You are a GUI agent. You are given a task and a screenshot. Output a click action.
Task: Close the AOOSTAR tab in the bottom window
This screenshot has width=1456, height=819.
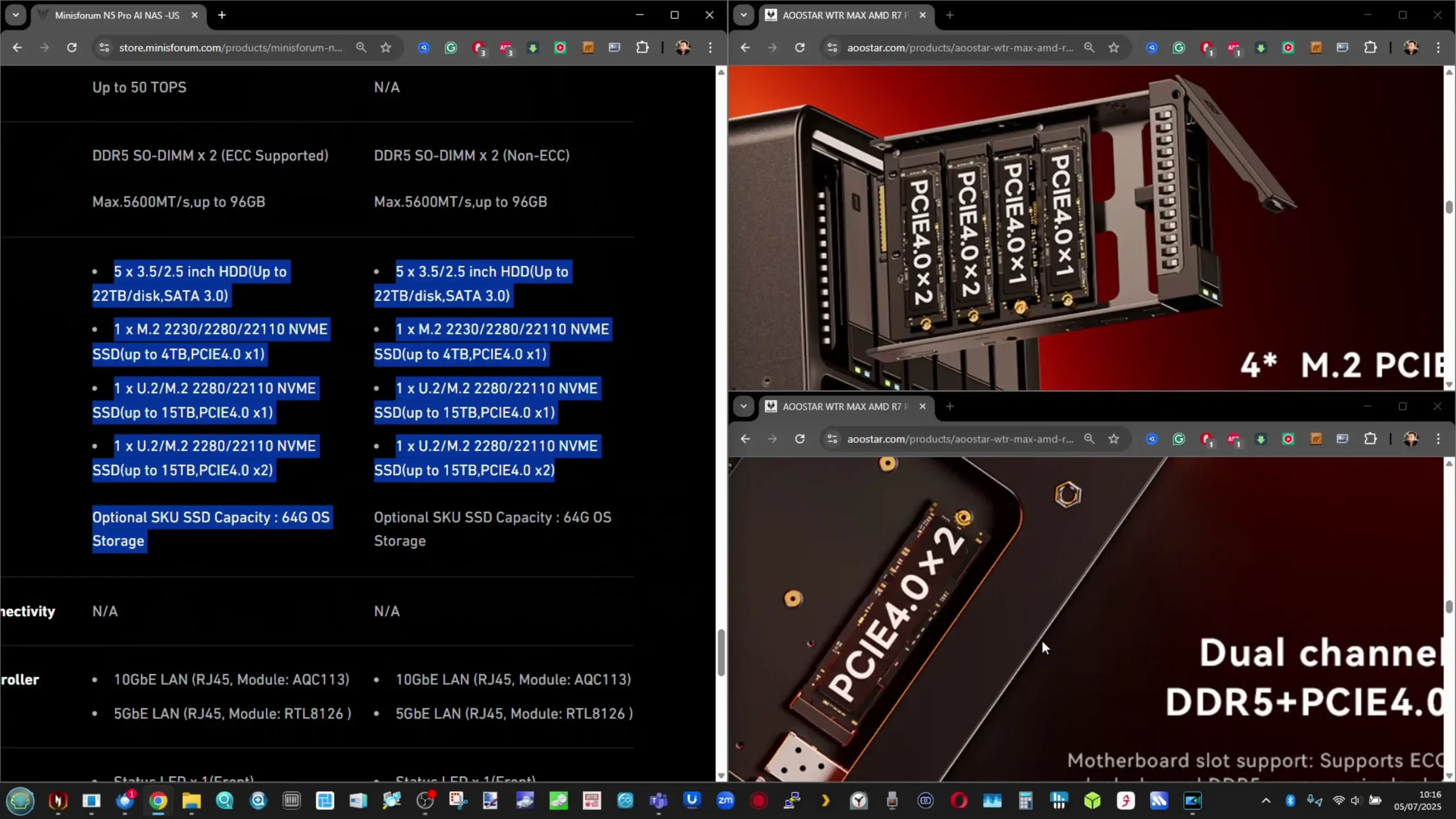point(923,407)
